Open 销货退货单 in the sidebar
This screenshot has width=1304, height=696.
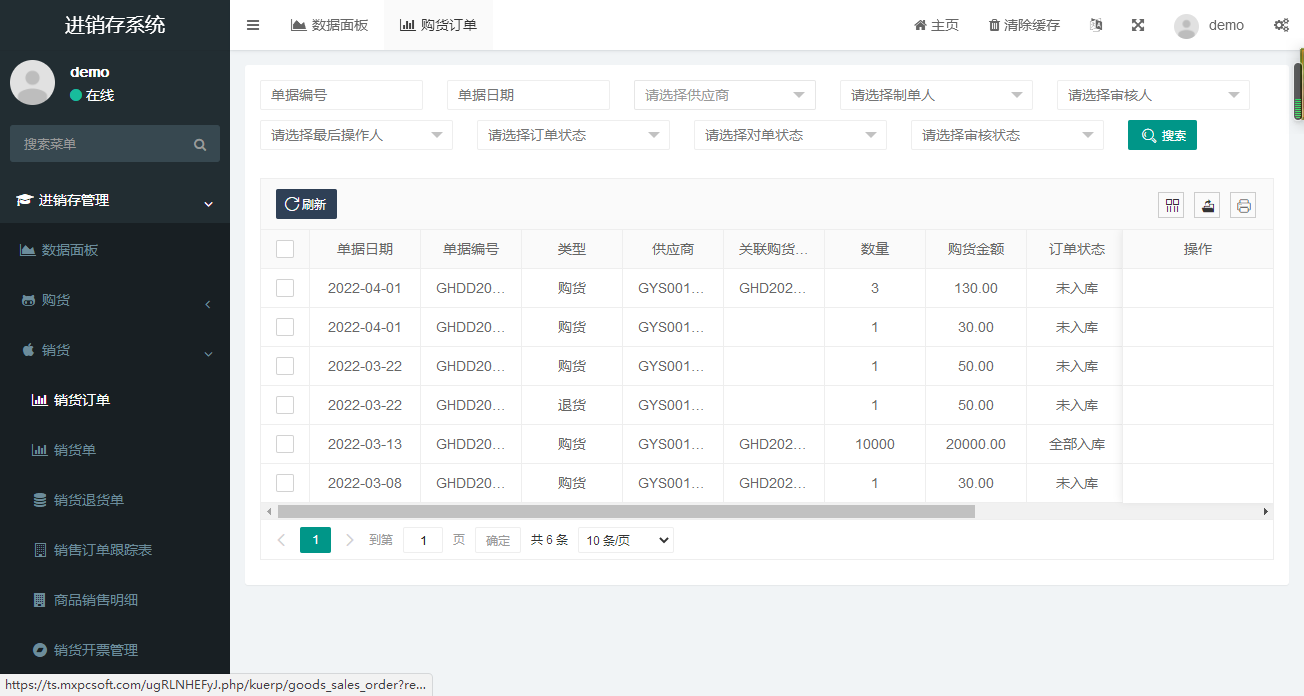(x=115, y=500)
